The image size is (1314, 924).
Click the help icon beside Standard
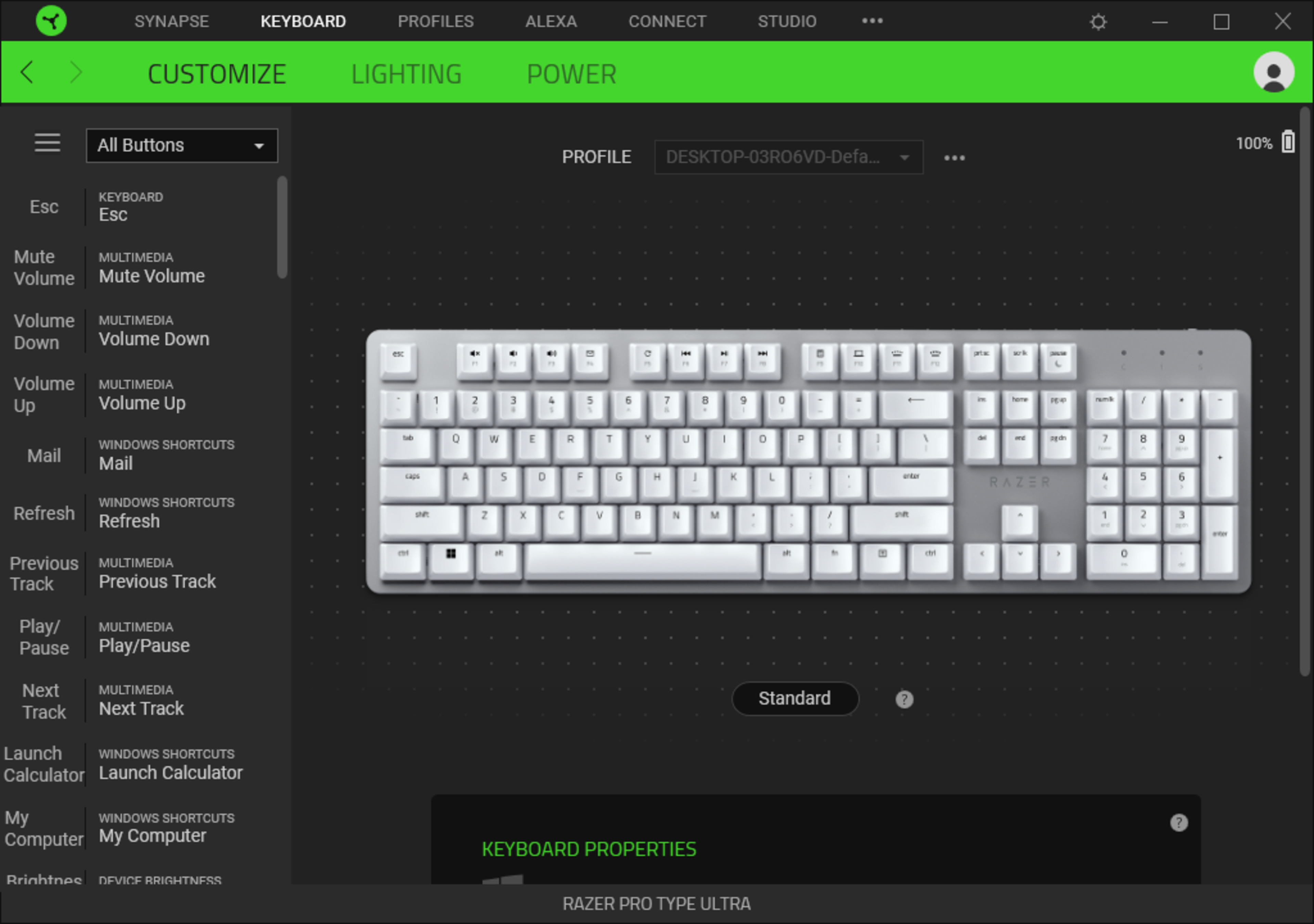[x=904, y=699]
